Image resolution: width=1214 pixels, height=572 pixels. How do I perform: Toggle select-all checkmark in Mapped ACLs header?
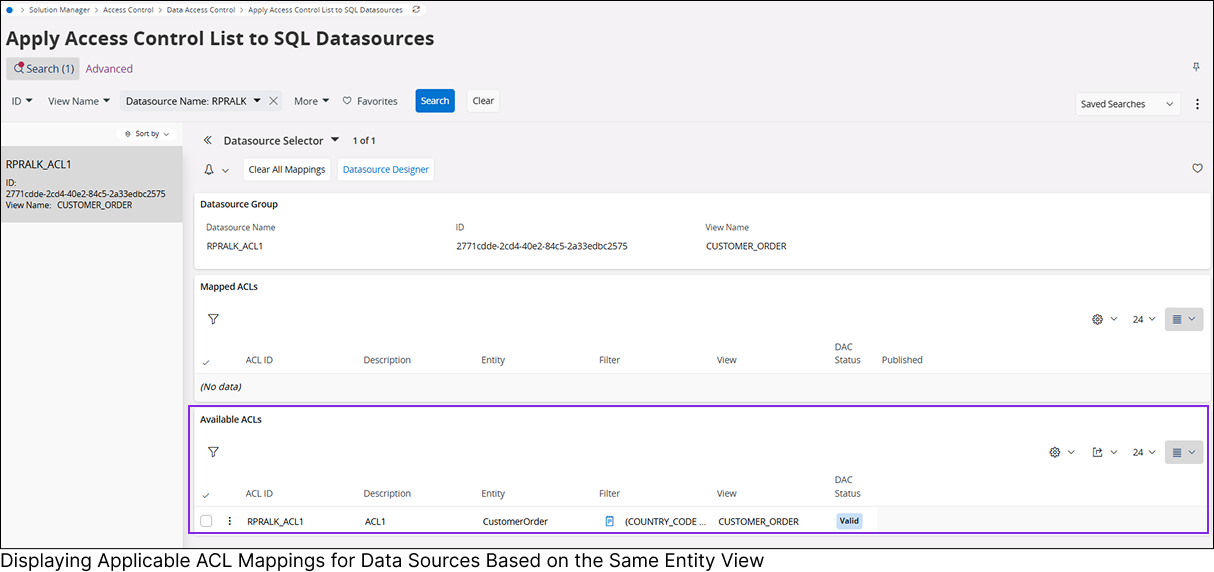(206, 361)
